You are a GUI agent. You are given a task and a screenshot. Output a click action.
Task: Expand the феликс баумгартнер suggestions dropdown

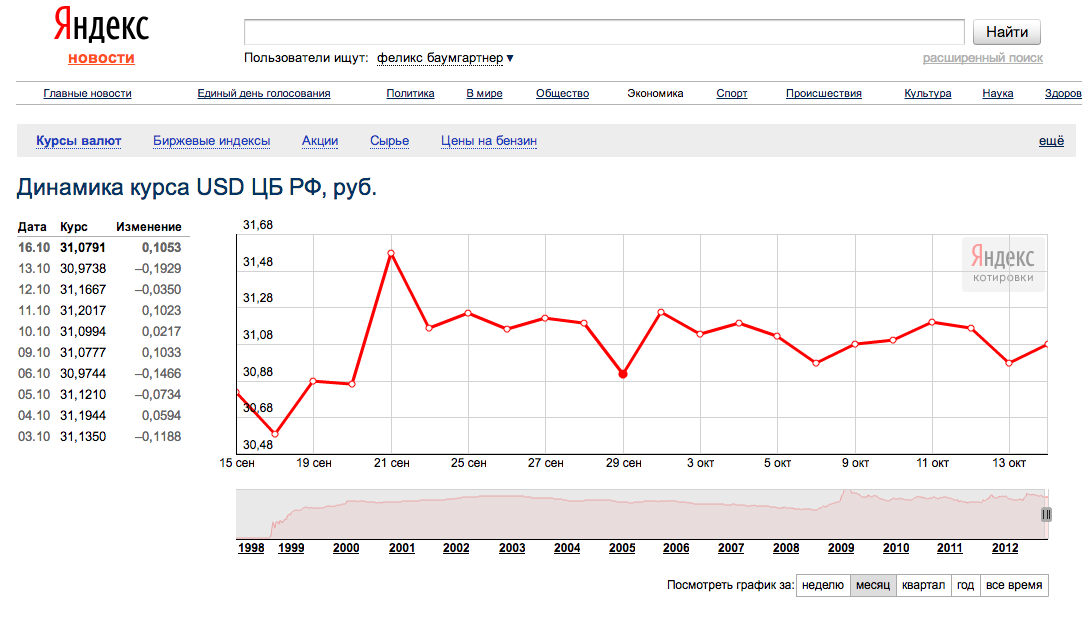point(510,58)
